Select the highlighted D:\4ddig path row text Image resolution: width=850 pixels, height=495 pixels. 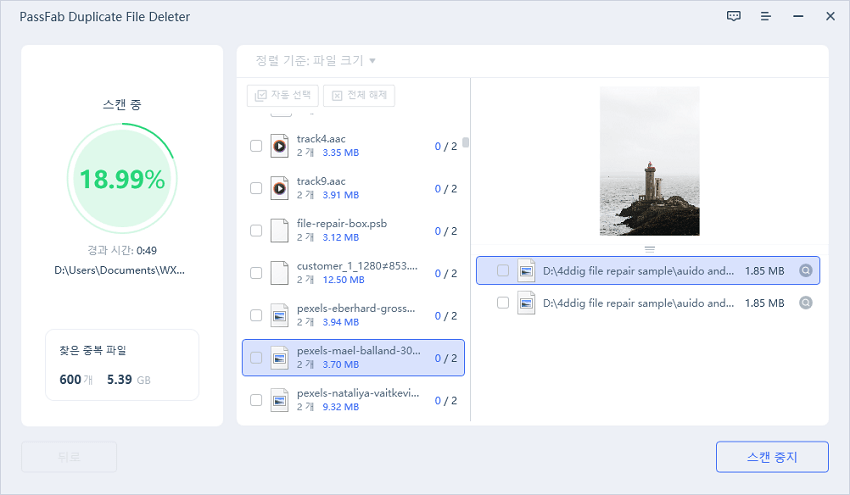tap(639, 271)
